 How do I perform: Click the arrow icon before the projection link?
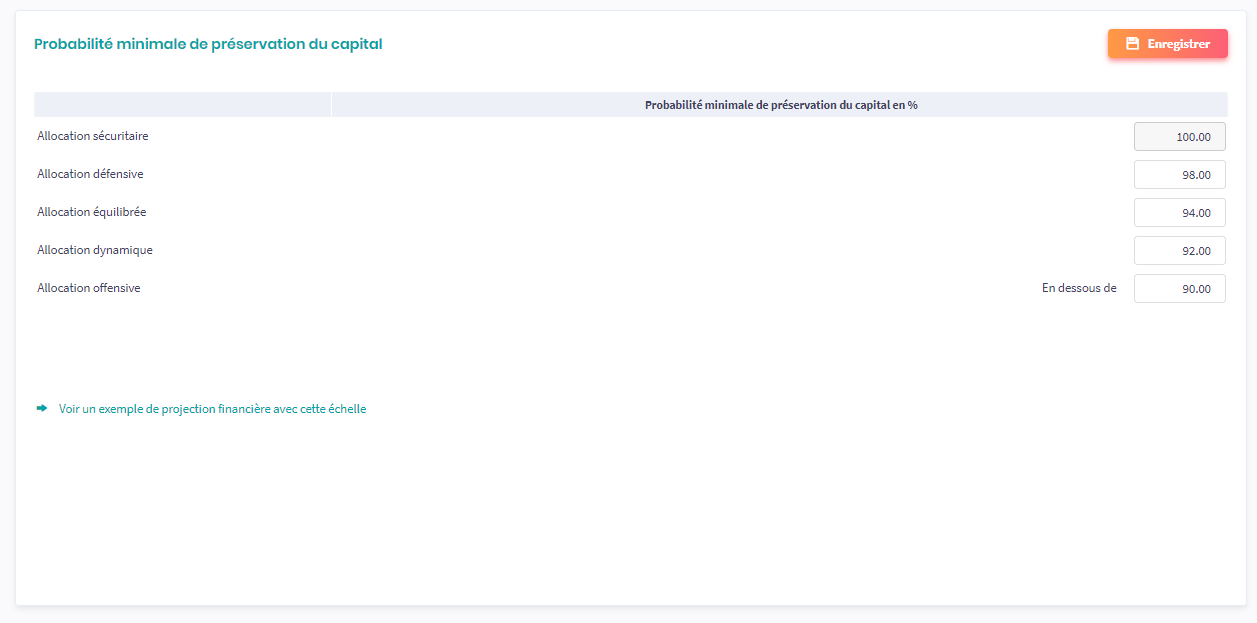click(42, 408)
